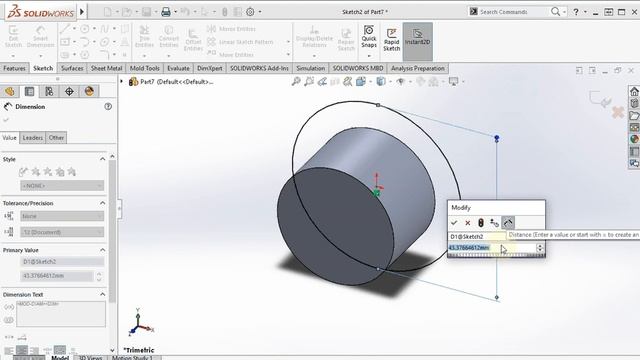This screenshot has height=360, width=640.
Task: Open the Tolerance Type None dropdown
Action: click(x=62, y=216)
